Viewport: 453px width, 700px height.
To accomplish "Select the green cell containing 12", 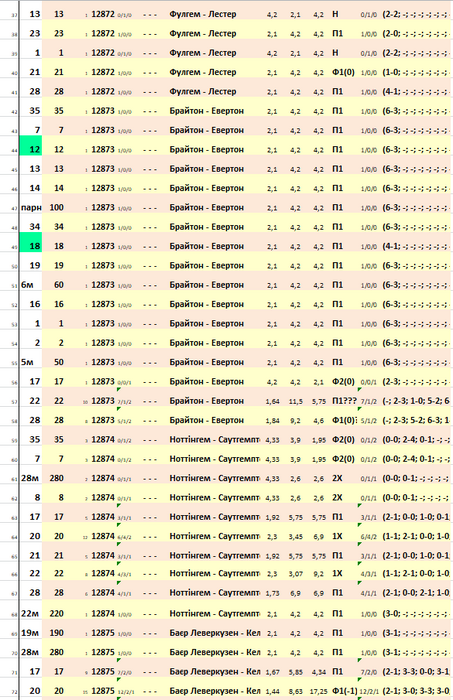I will pyautogui.click(x=31, y=146).
